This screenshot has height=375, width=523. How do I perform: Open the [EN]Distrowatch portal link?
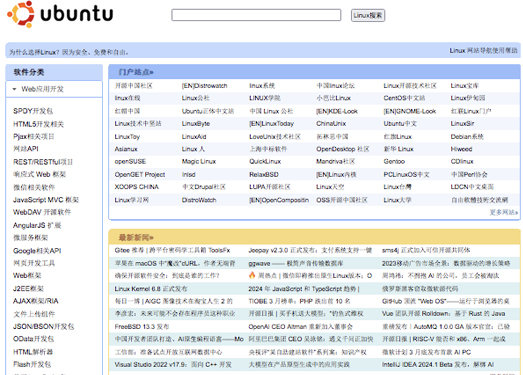click(x=204, y=86)
